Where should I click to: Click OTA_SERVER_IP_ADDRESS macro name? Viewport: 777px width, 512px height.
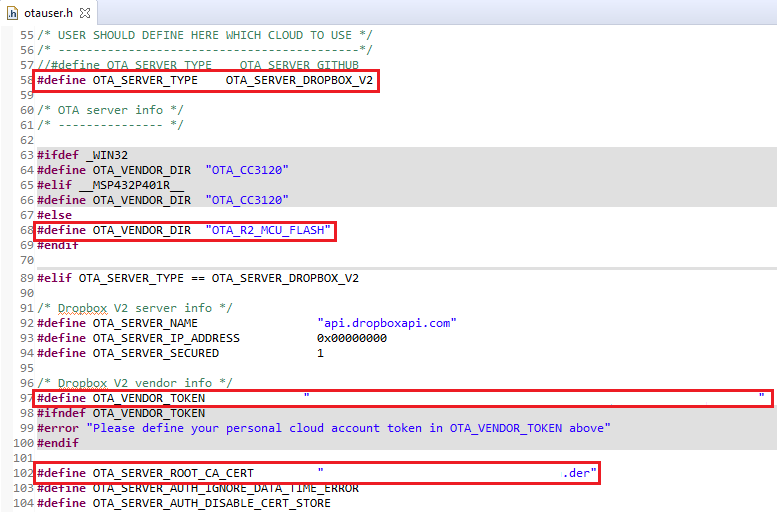[166, 338]
